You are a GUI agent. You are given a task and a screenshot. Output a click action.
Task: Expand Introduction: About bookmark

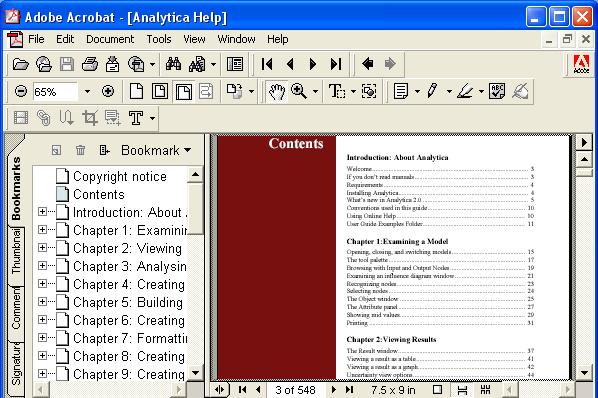tap(42, 212)
